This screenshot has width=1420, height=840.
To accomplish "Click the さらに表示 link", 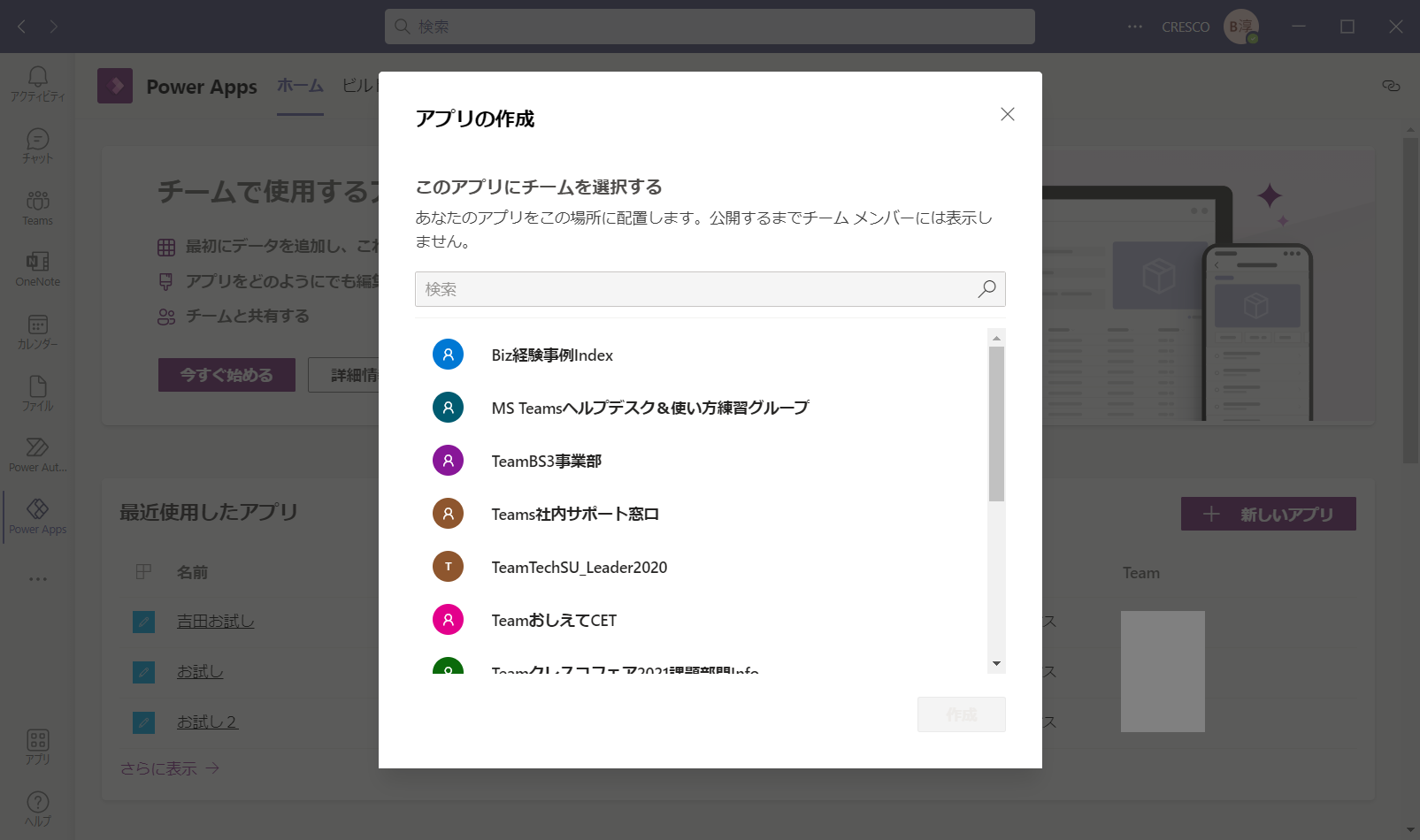I will click(x=170, y=768).
